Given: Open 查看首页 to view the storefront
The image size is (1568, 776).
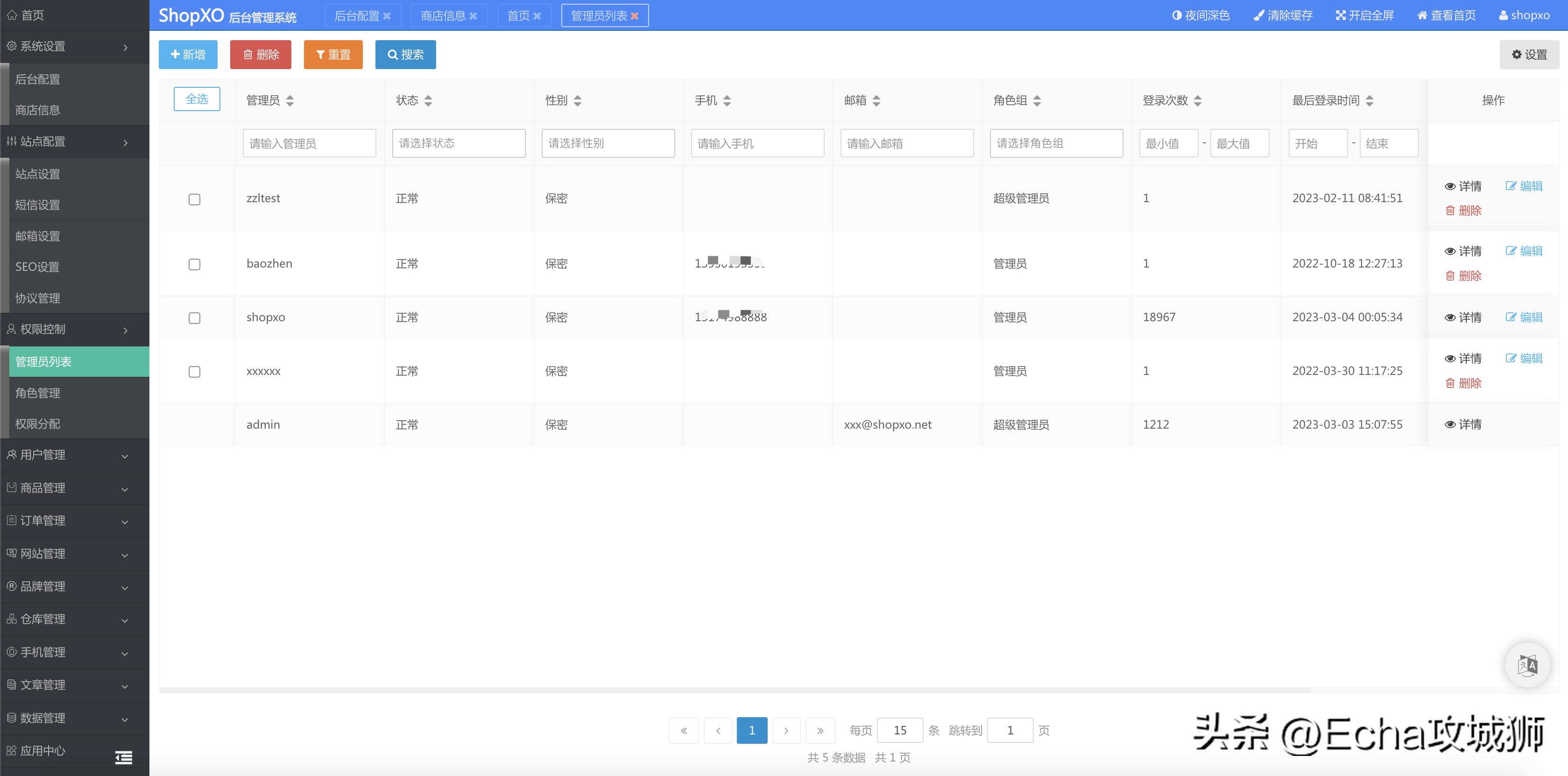Looking at the screenshot, I should tap(1446, 15).
